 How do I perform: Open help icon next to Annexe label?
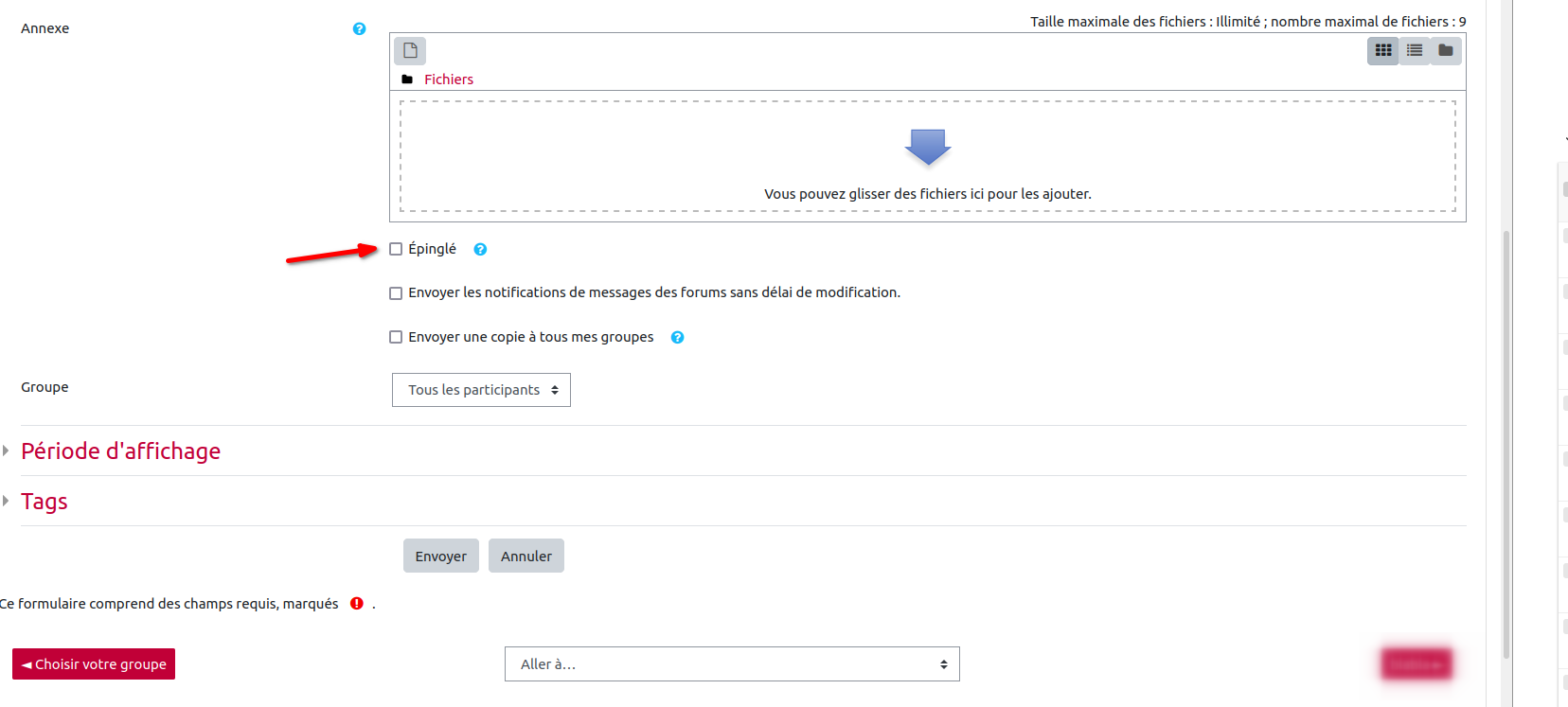(x=359, y=28)
